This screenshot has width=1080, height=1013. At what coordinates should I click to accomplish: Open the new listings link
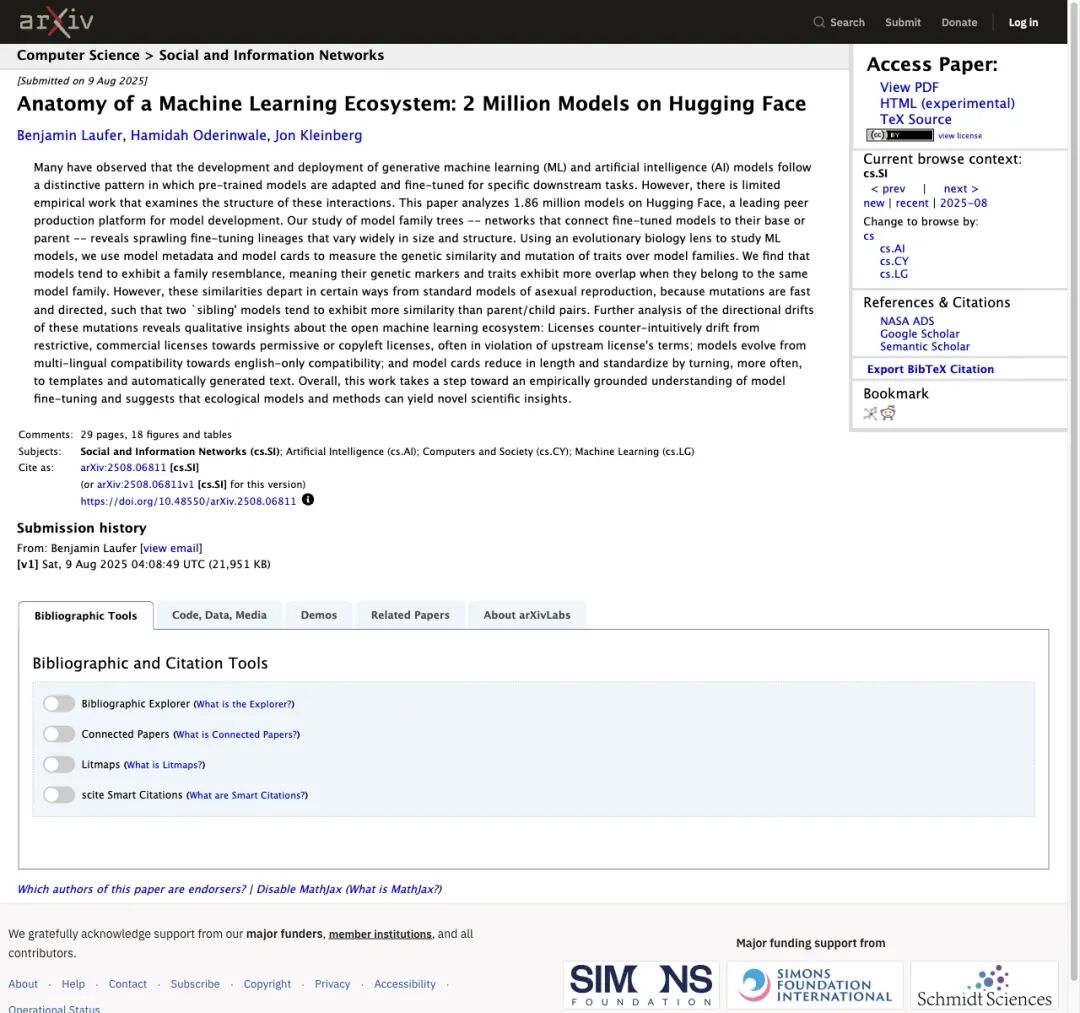click(x=873, y=203)
